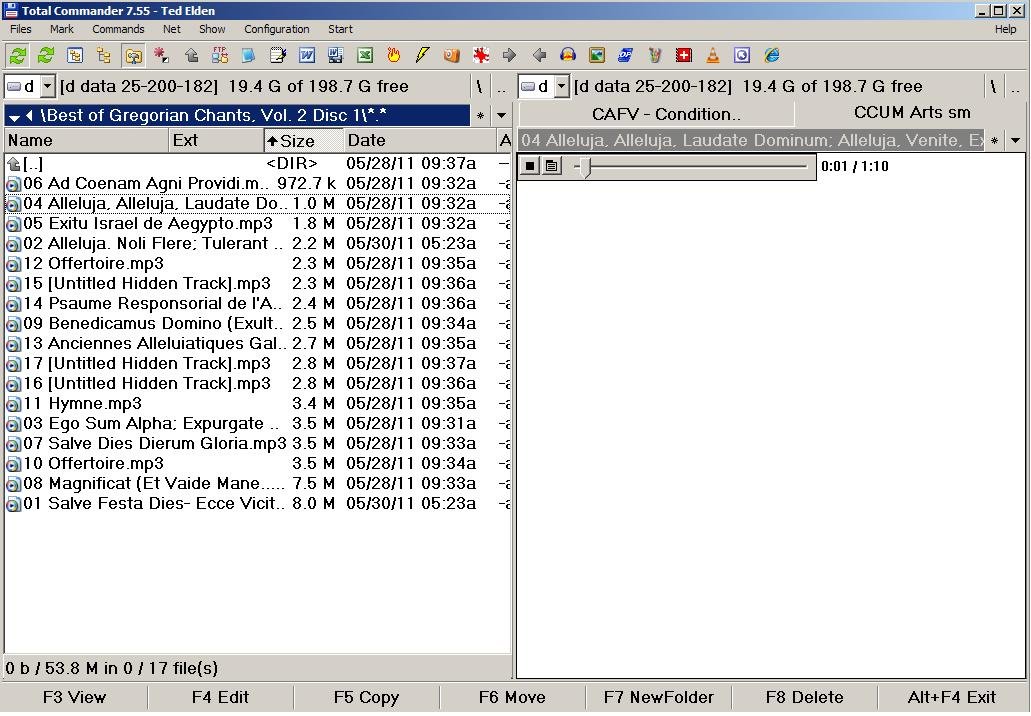
Task: Open right panel directory history dropdown arrow
Action: tap(1016, 141)
